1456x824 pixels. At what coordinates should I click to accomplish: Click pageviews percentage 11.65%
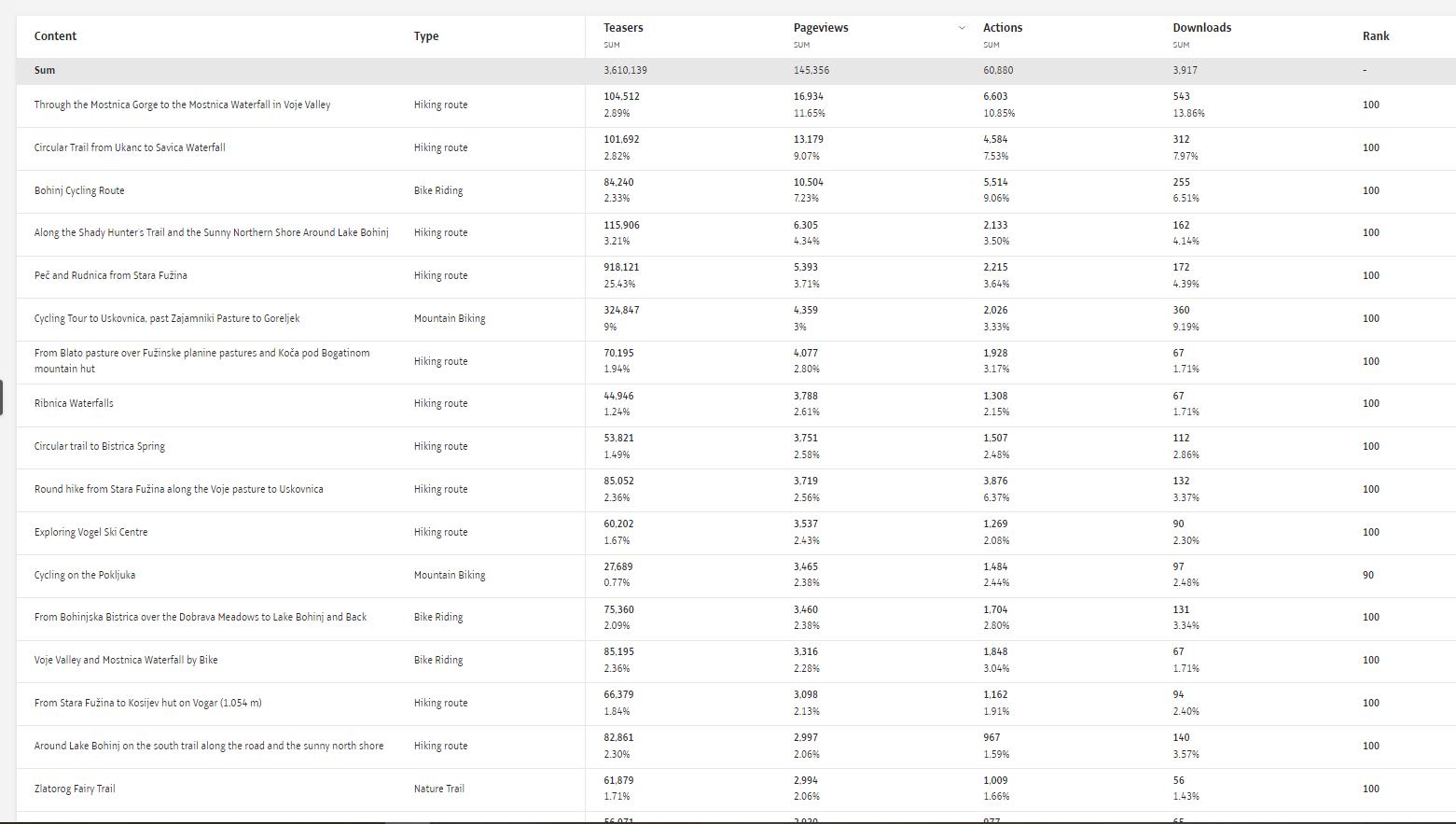pyautogui.click(x=810, y=113)
